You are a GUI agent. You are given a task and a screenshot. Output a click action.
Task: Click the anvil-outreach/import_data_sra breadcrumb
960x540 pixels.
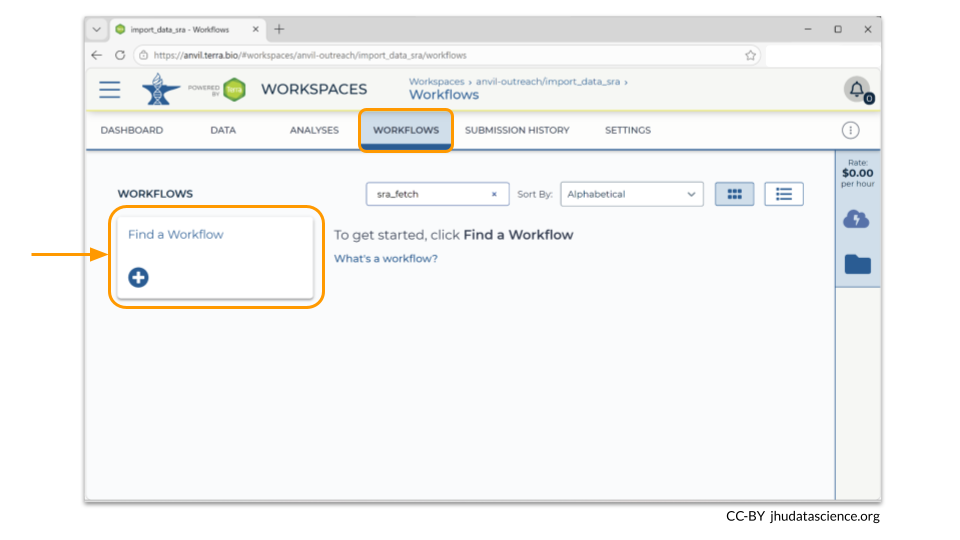(x=548, y=81)
